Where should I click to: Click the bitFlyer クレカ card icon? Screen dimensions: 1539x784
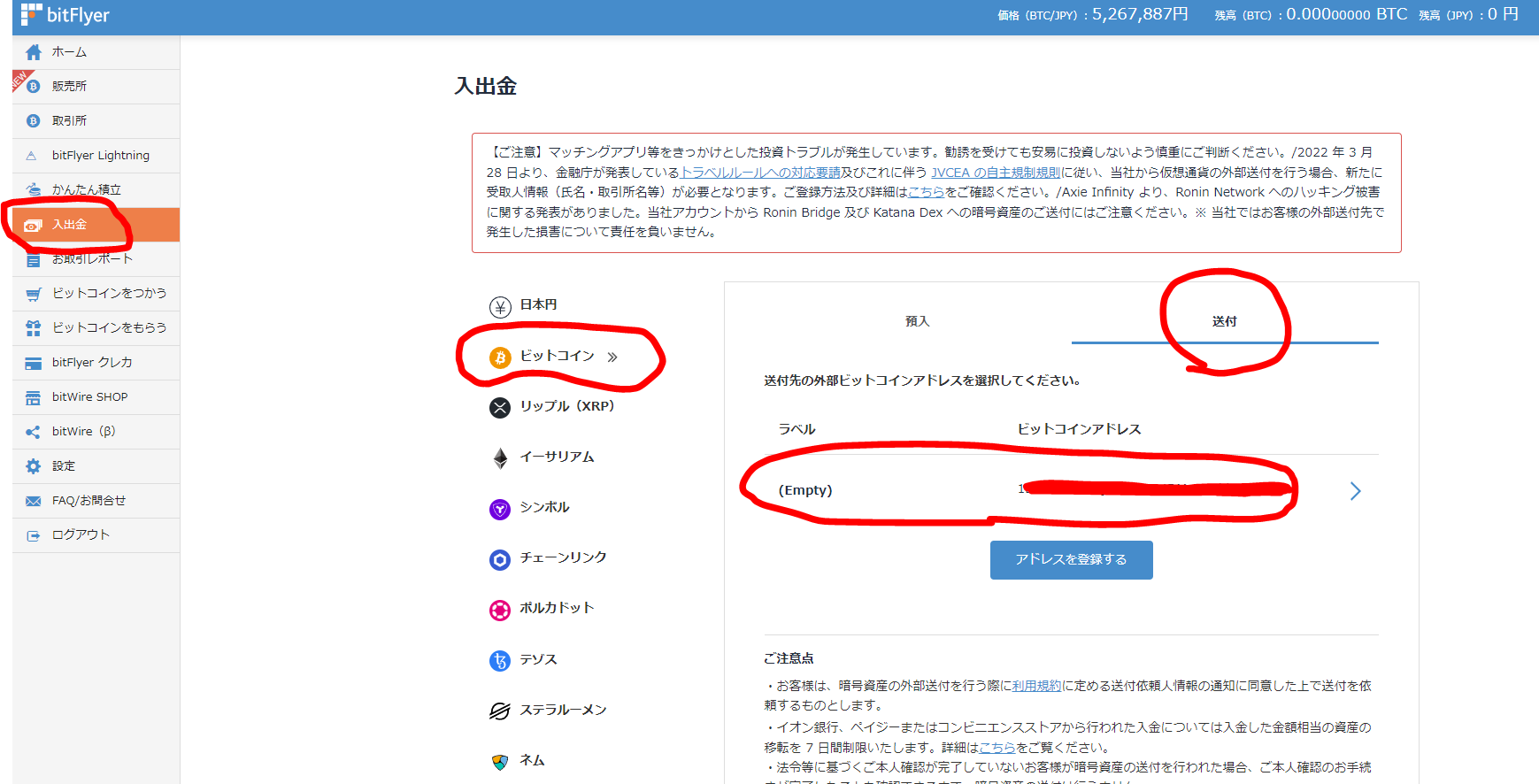[x=34, y=363]
